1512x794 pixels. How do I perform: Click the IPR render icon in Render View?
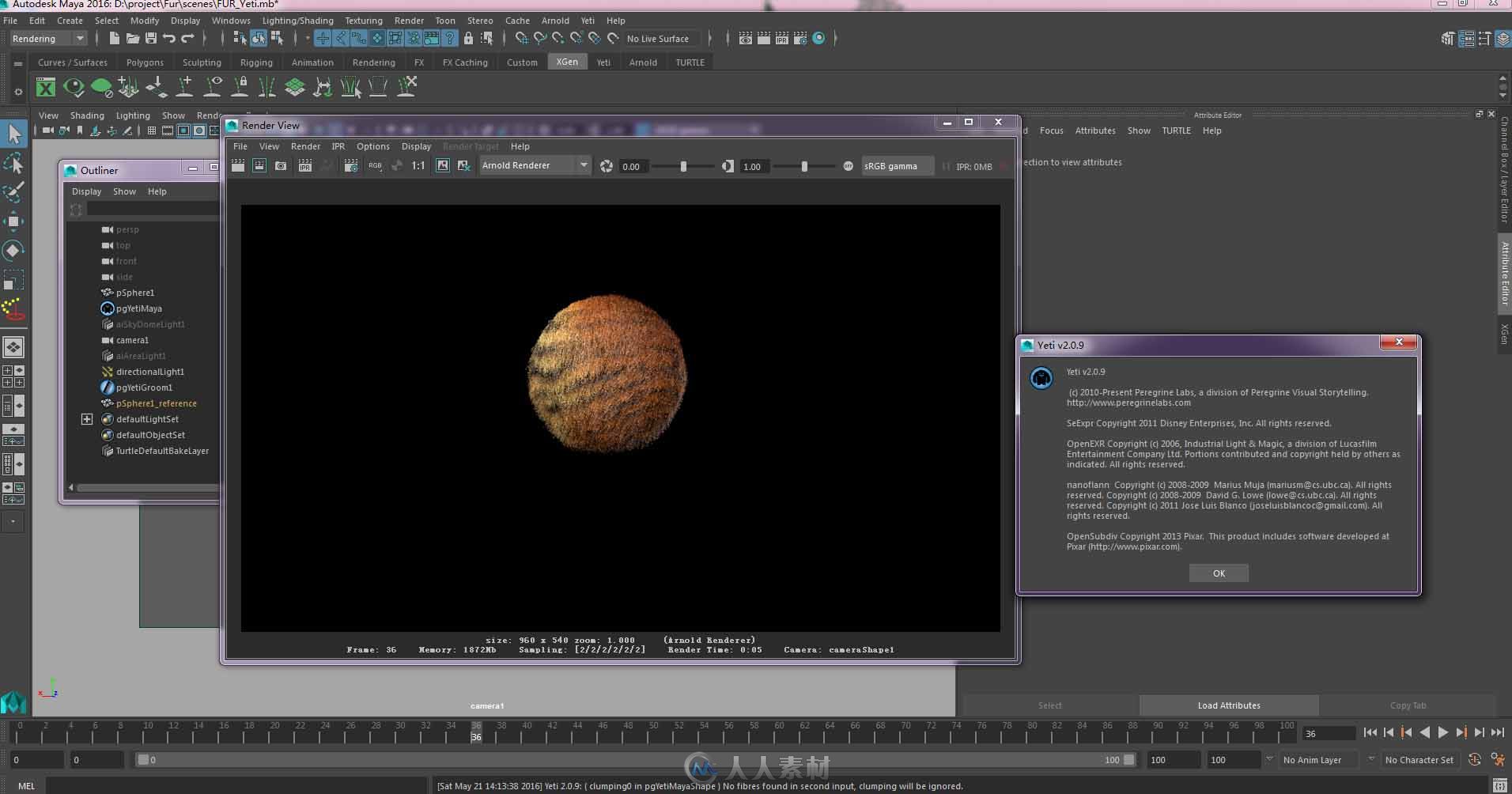304,165
